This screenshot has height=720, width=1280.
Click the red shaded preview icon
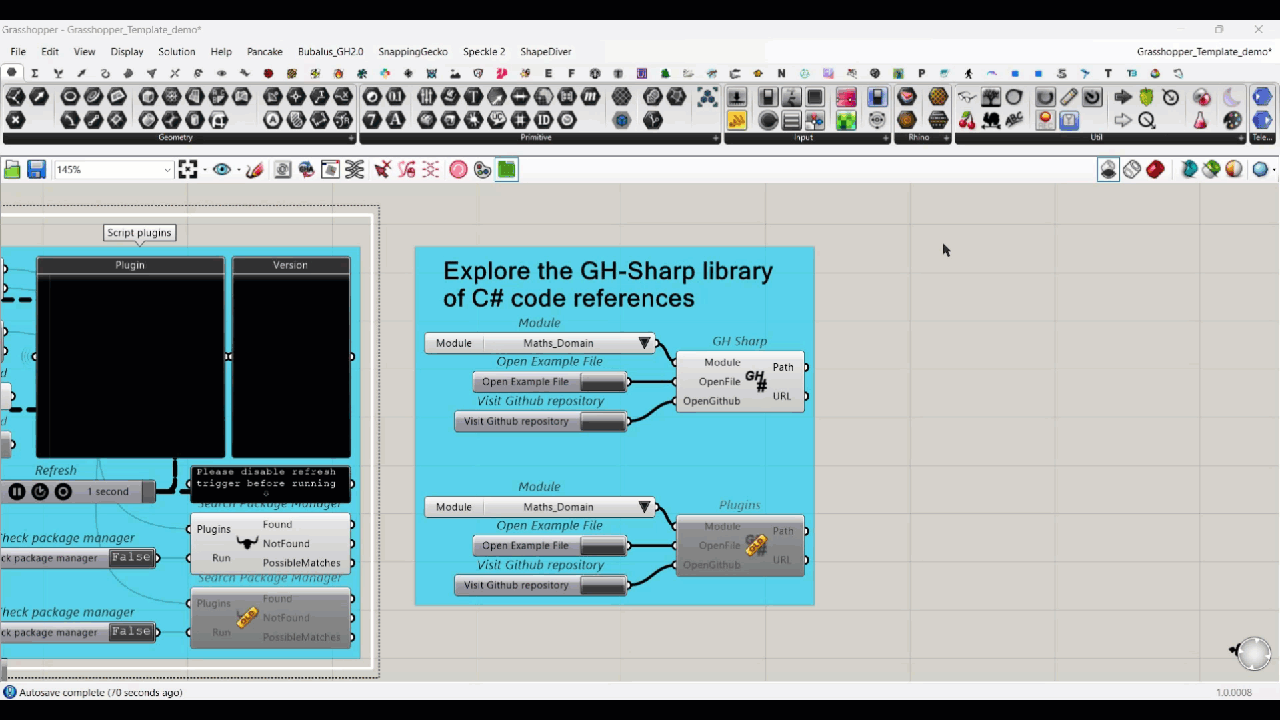tap(1156, 170)
